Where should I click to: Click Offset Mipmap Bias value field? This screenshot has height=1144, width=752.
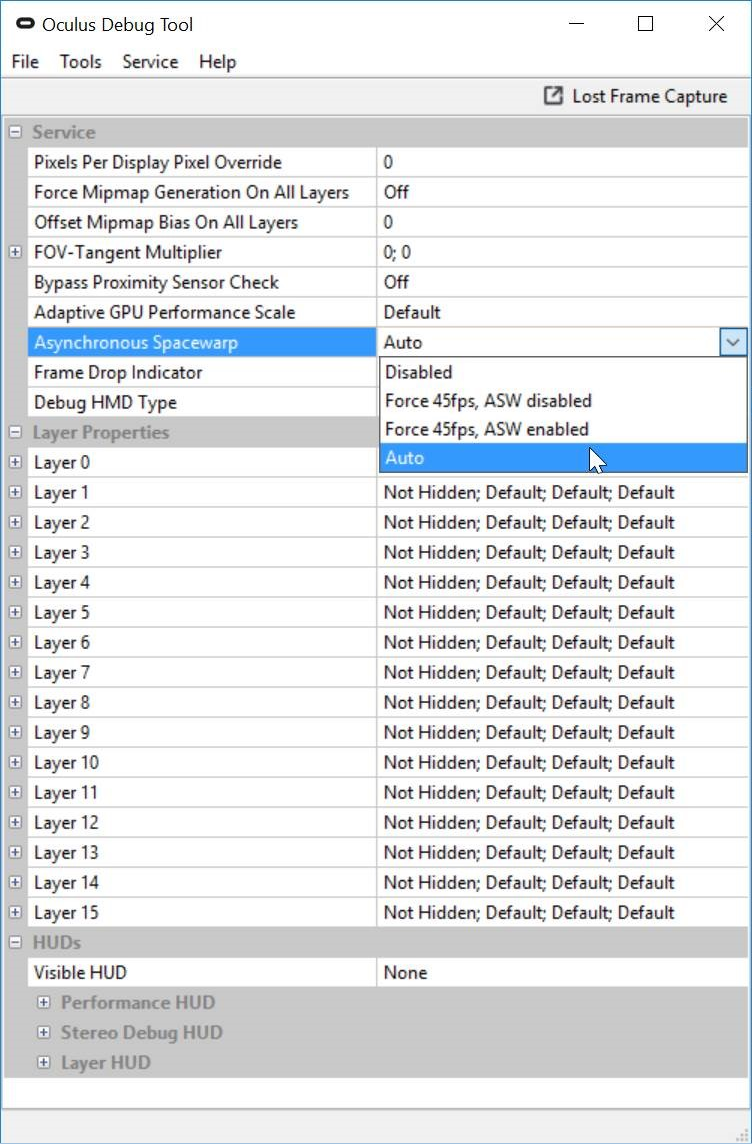click(562, 222)
